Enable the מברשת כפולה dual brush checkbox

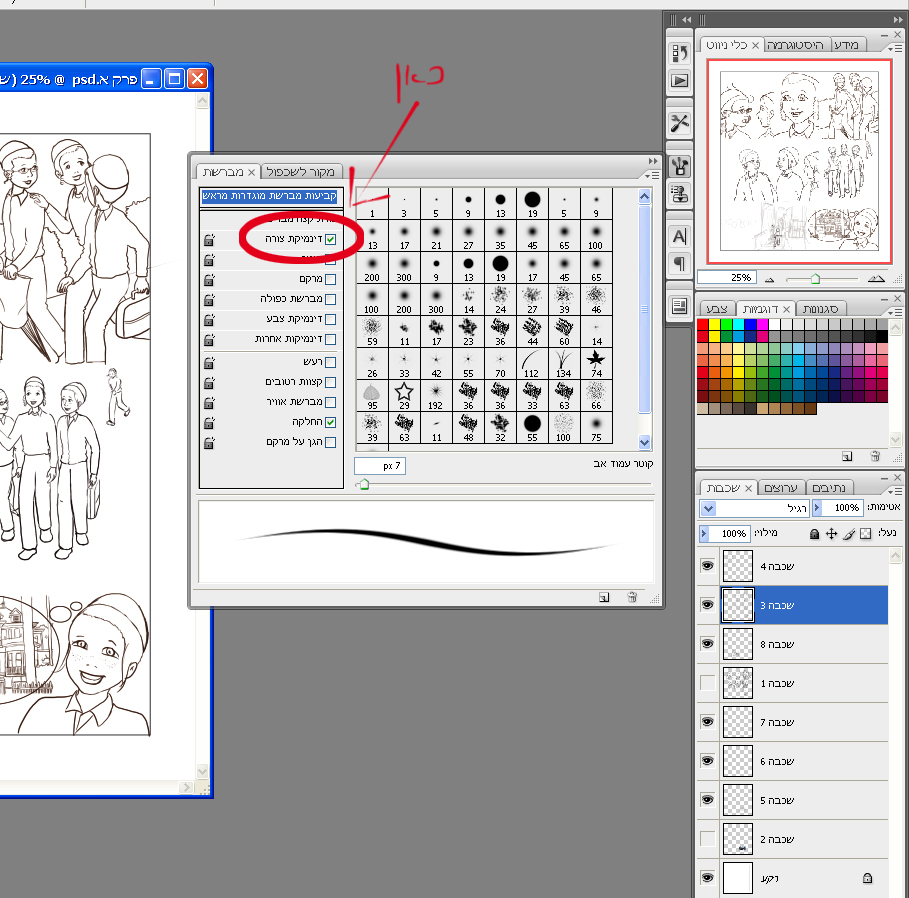(x=330, y=299)
